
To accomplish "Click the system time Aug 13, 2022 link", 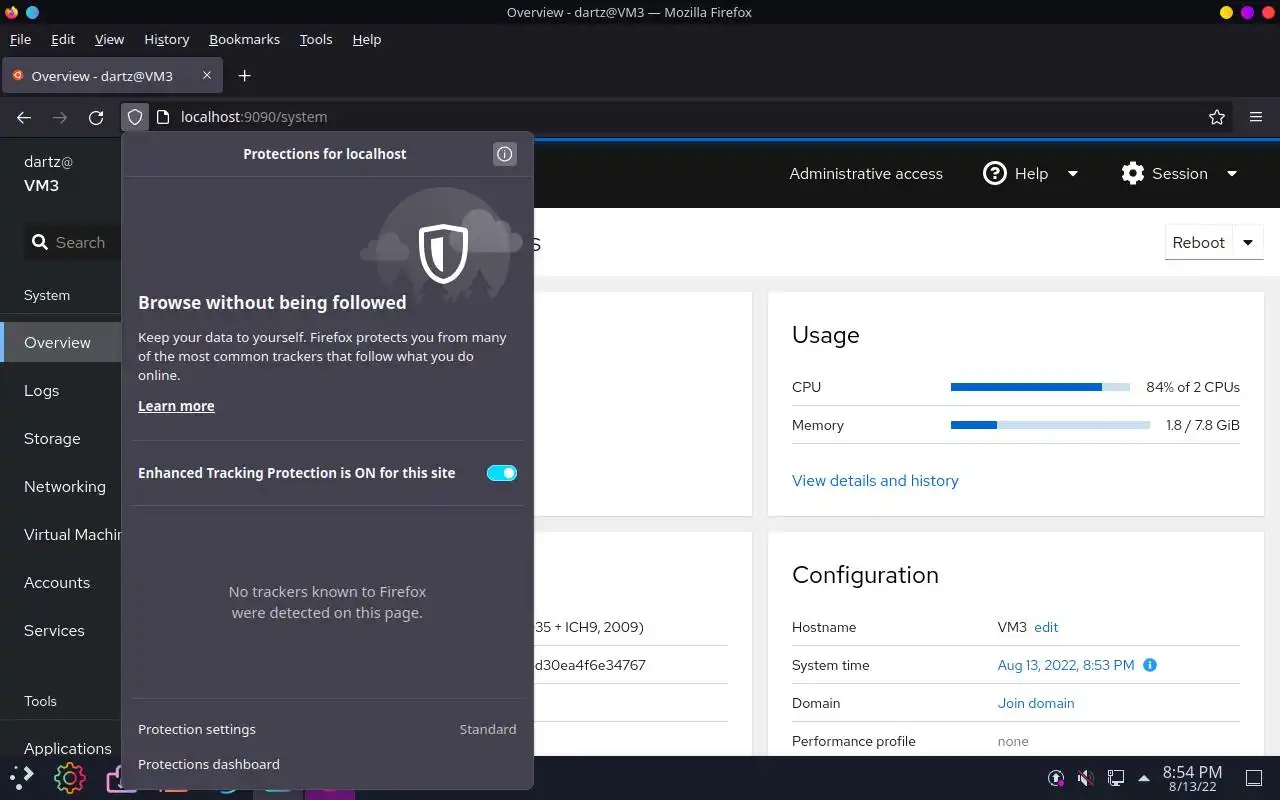I will tap(1066, 665).
